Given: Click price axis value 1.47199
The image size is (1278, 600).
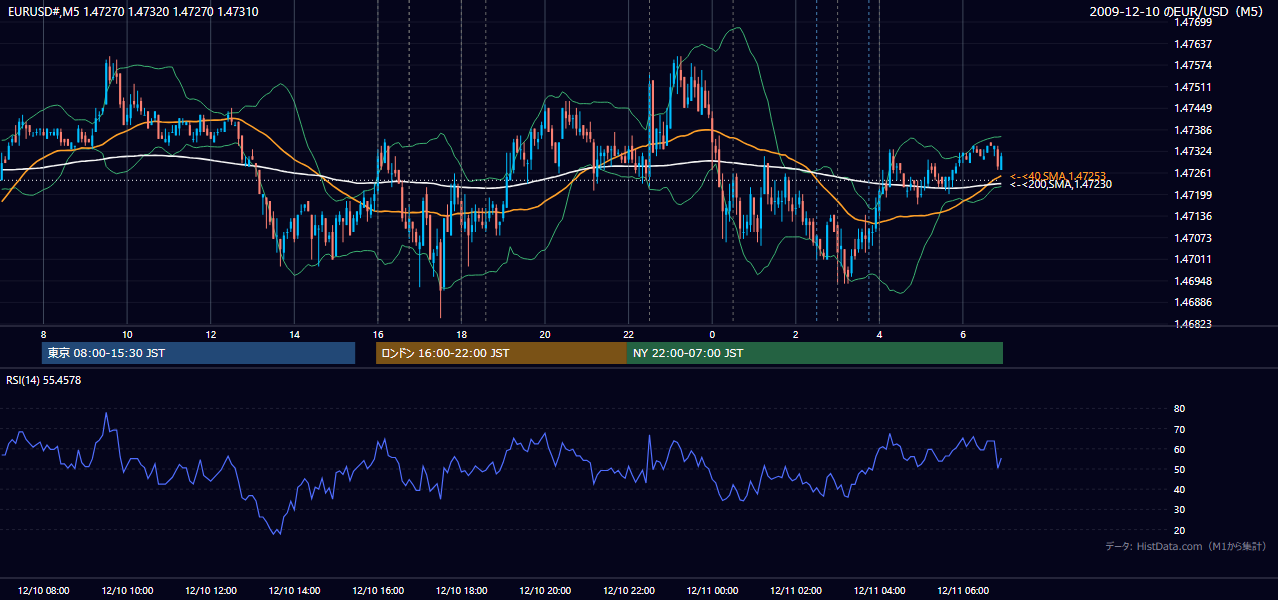Looking at the screenshot, I should [1193, 195].
